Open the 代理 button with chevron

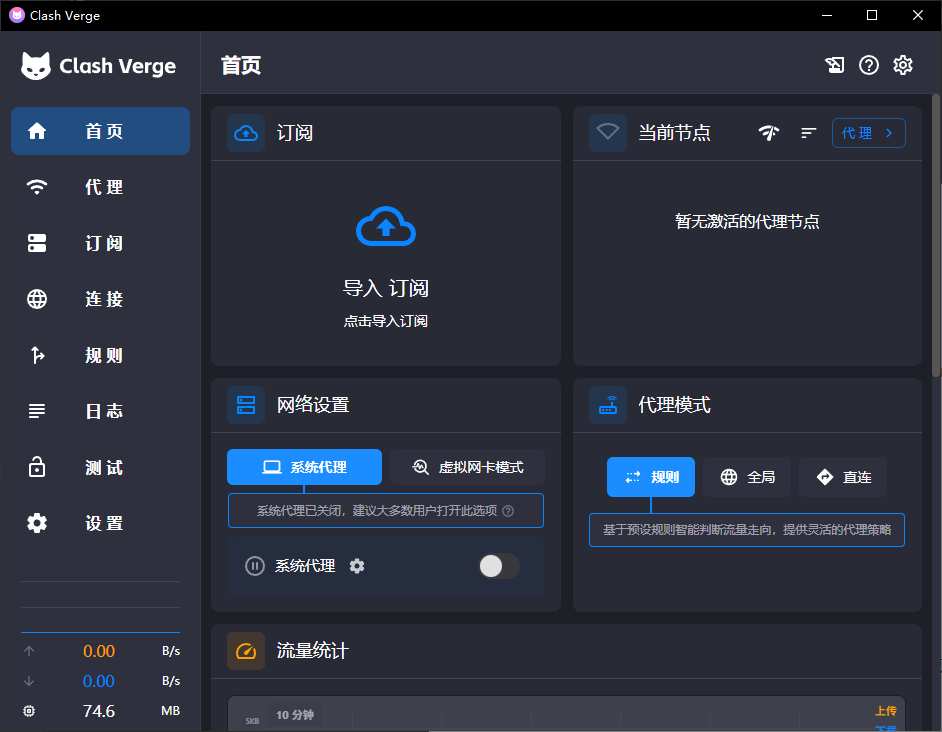[869, 133]
